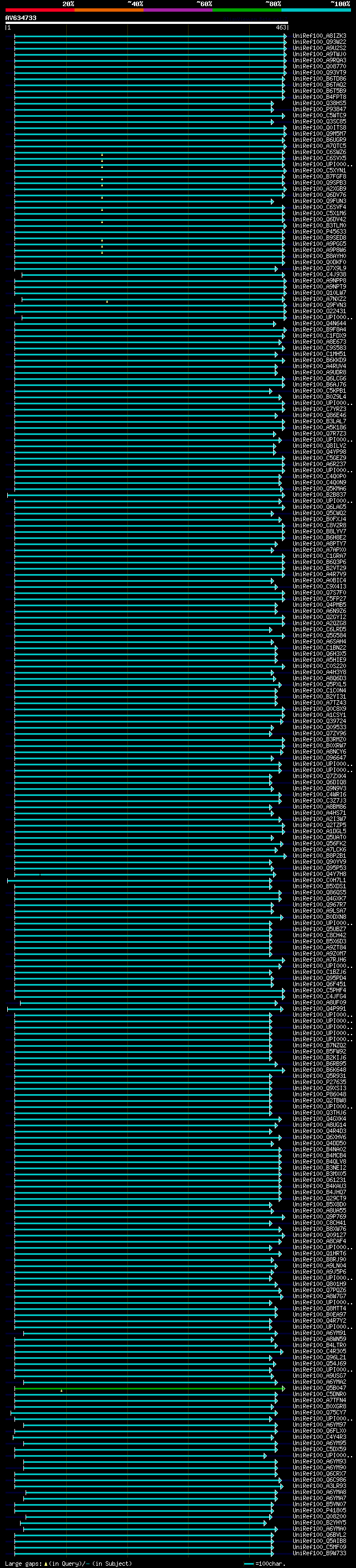Screen dimensions: 356x1568
Task: Open hit UniRef100_A7QTC5
Action: pos(319,146)
